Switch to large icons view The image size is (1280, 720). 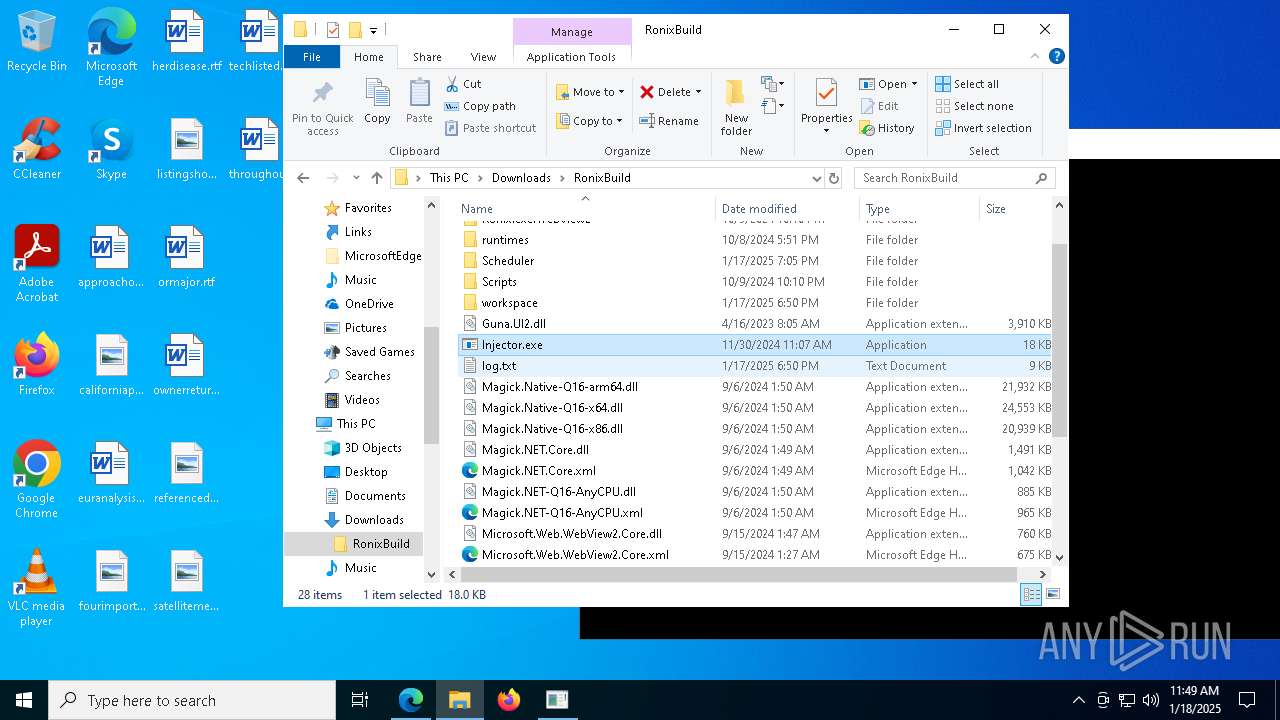coord(1052,595)
